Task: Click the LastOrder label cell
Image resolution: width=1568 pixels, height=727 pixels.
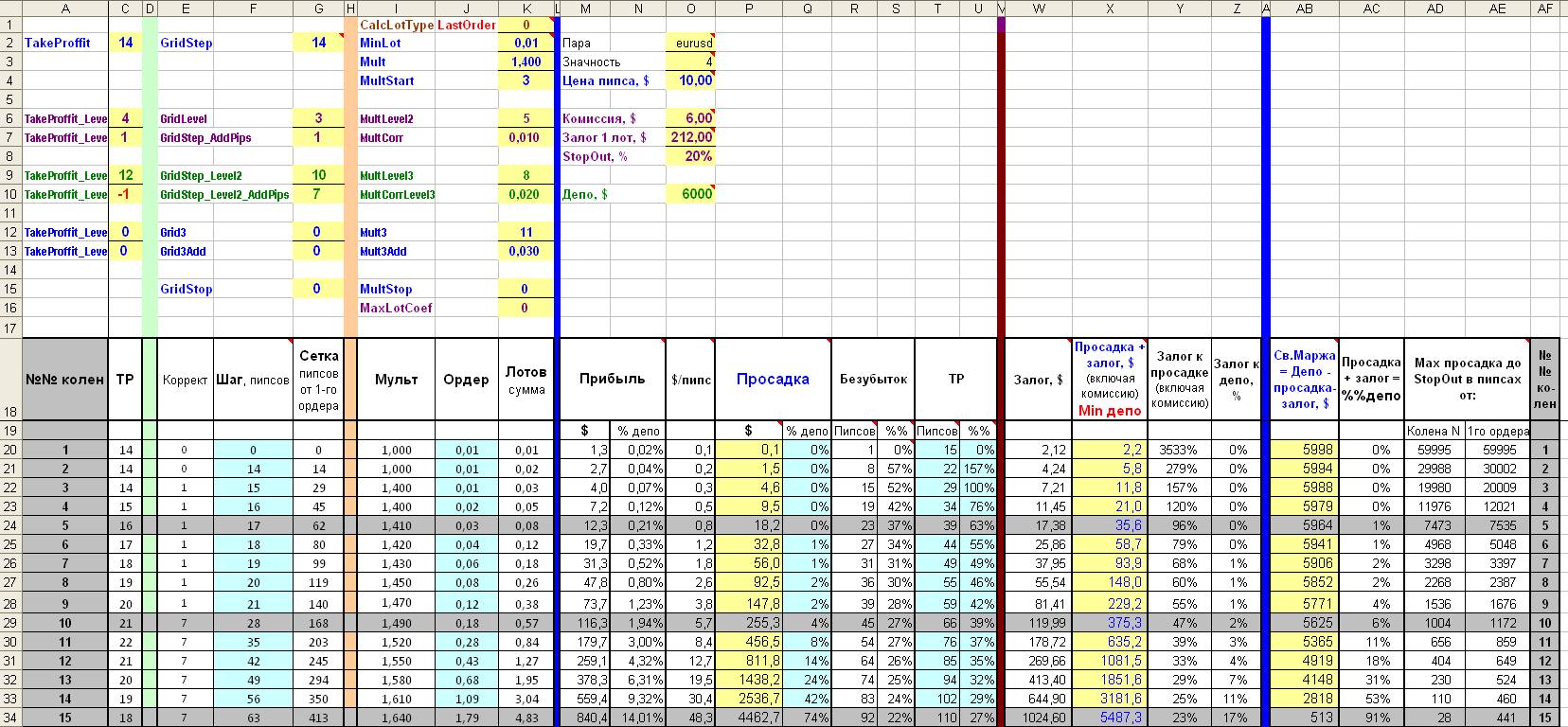Action: 467,25
